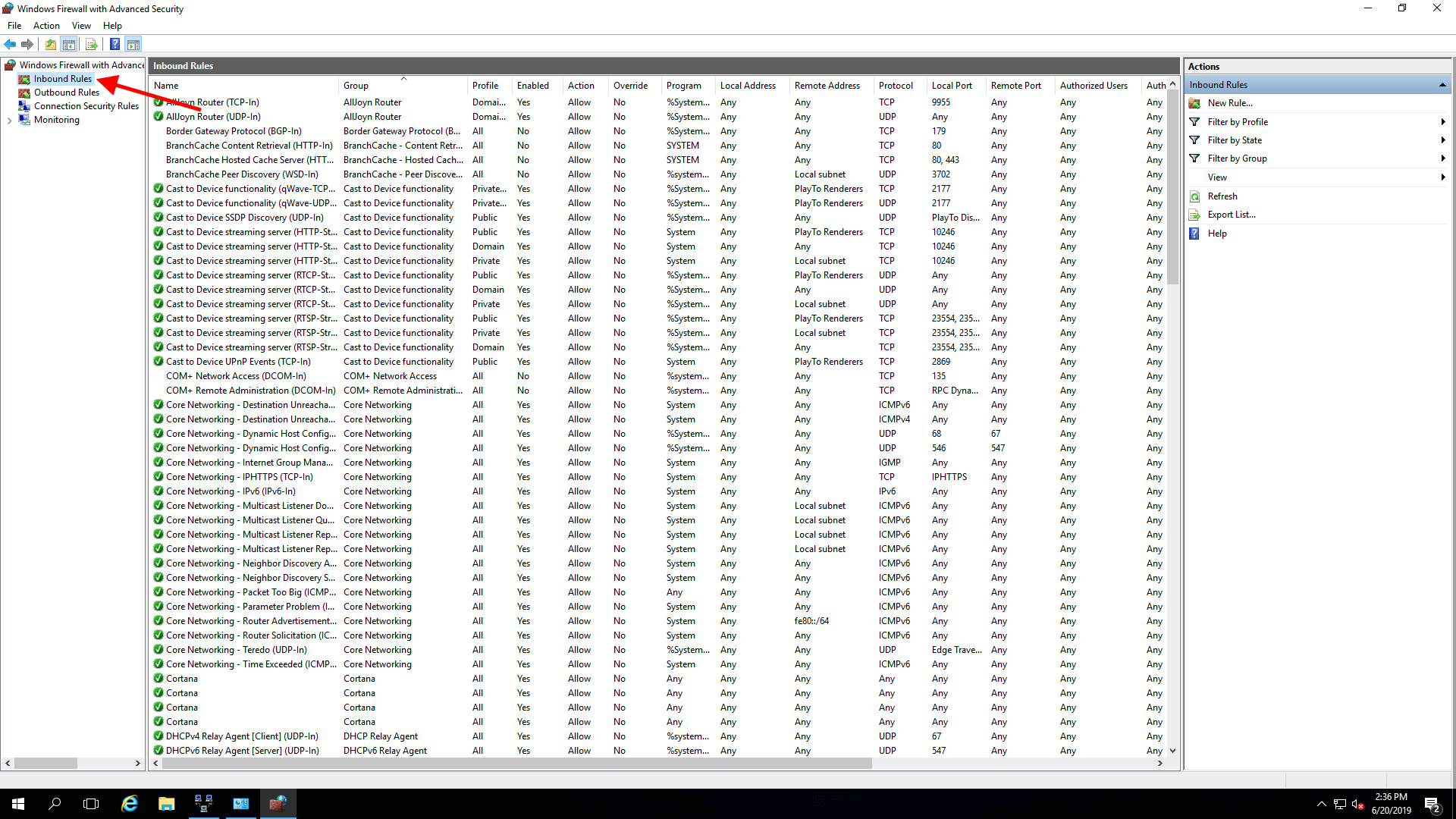The width and height of the screenshot is (1456, 819).
Task: Open the Help action link
Action: 1217,234
